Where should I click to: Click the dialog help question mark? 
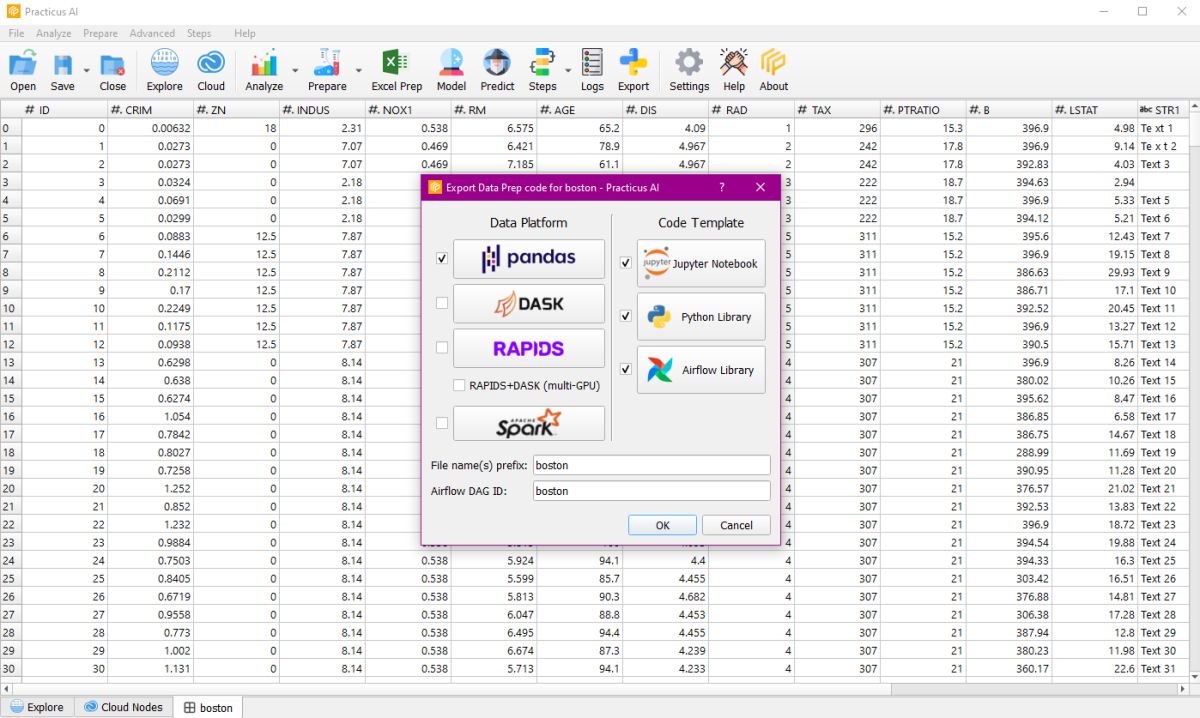coord(722,187)
